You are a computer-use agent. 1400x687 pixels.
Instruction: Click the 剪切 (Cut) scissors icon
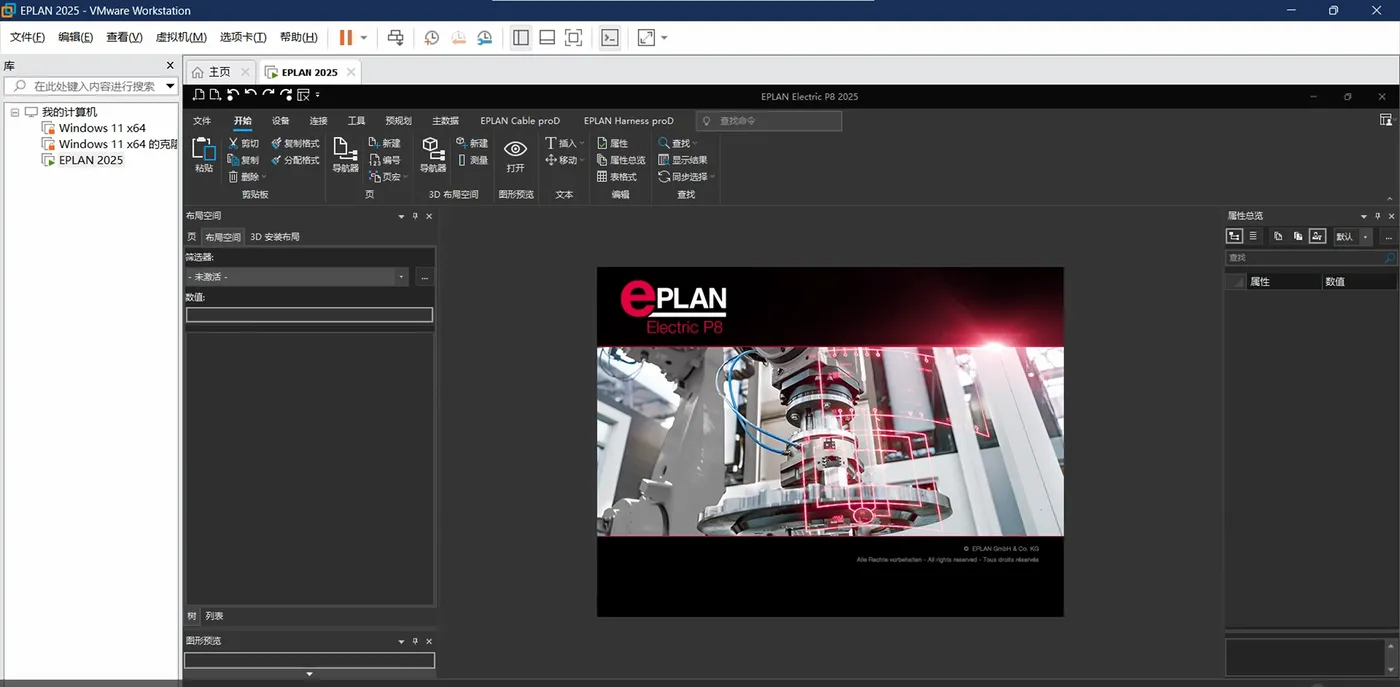click(x=233, y=143)
